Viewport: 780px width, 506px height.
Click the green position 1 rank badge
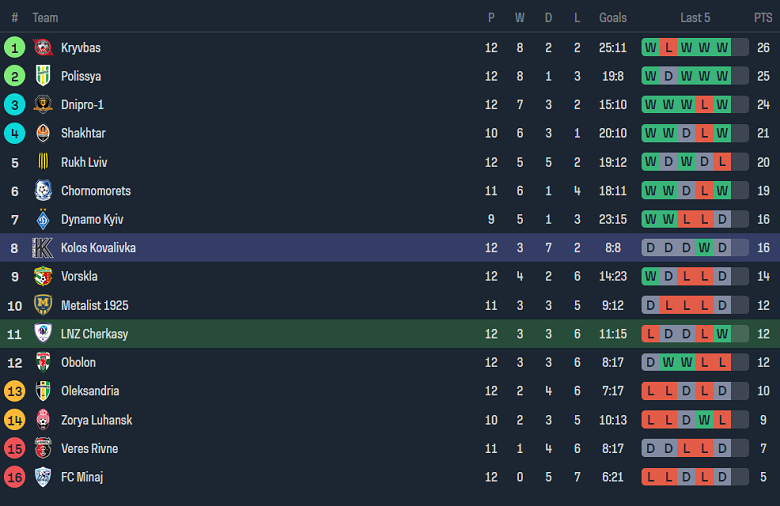(x=14, y=47)
